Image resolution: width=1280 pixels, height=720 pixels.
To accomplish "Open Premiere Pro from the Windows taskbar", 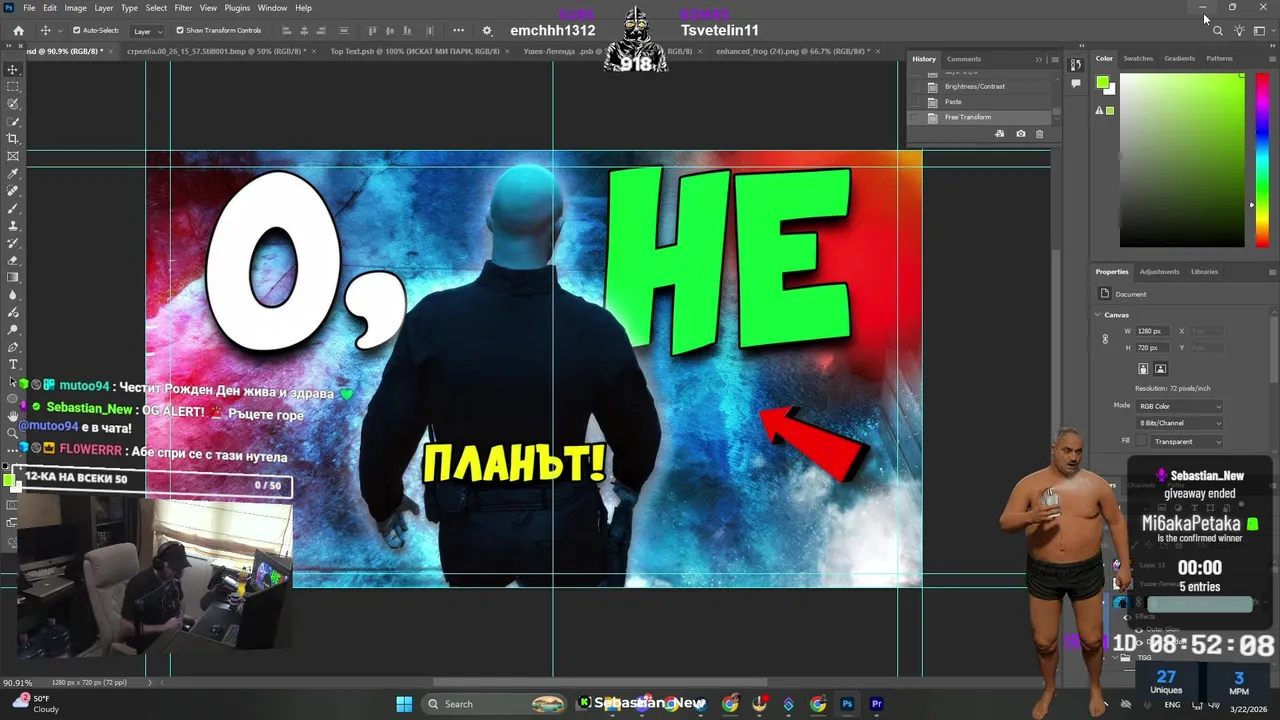I will (877, 704).
